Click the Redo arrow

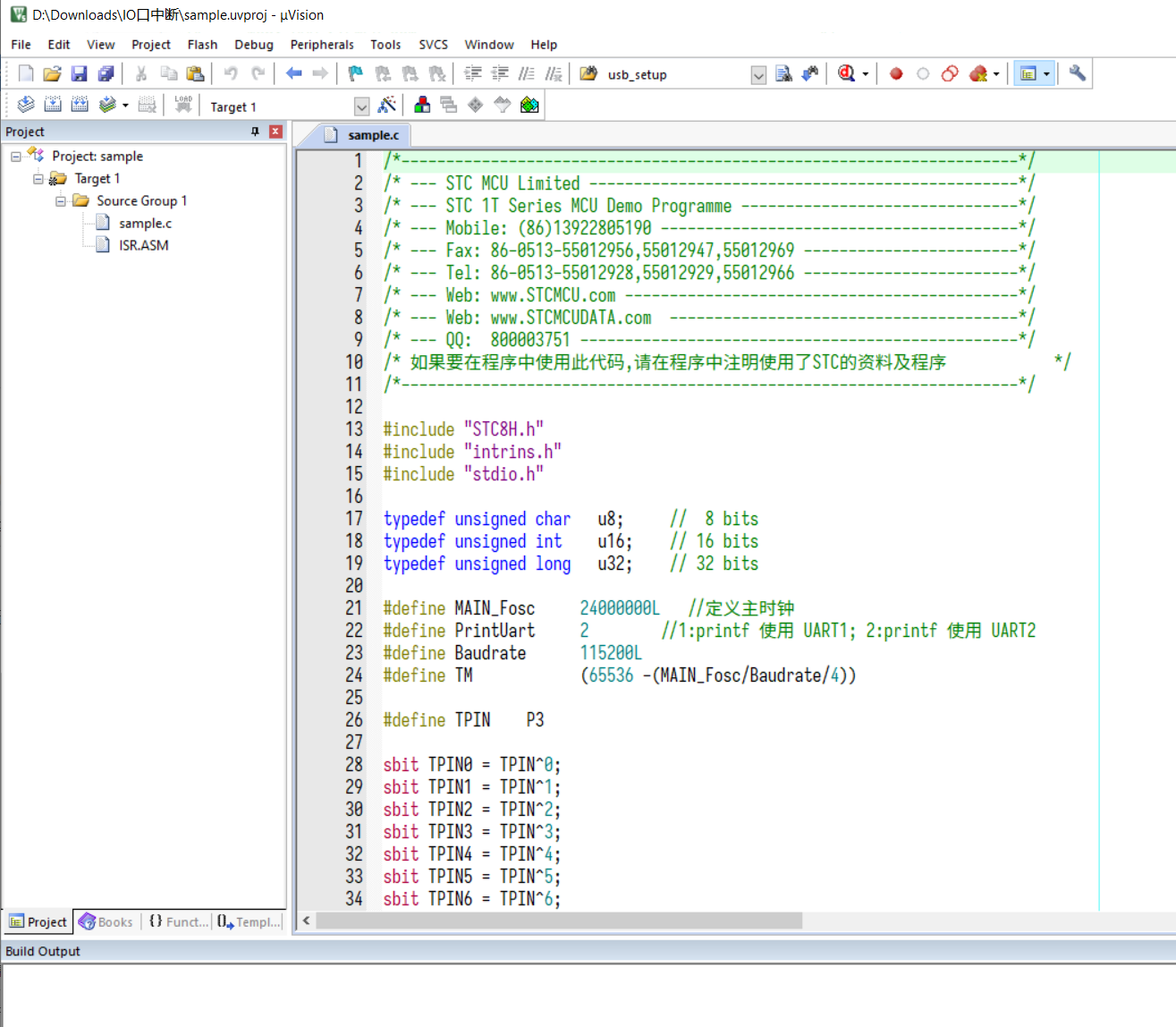coord(258,74)
